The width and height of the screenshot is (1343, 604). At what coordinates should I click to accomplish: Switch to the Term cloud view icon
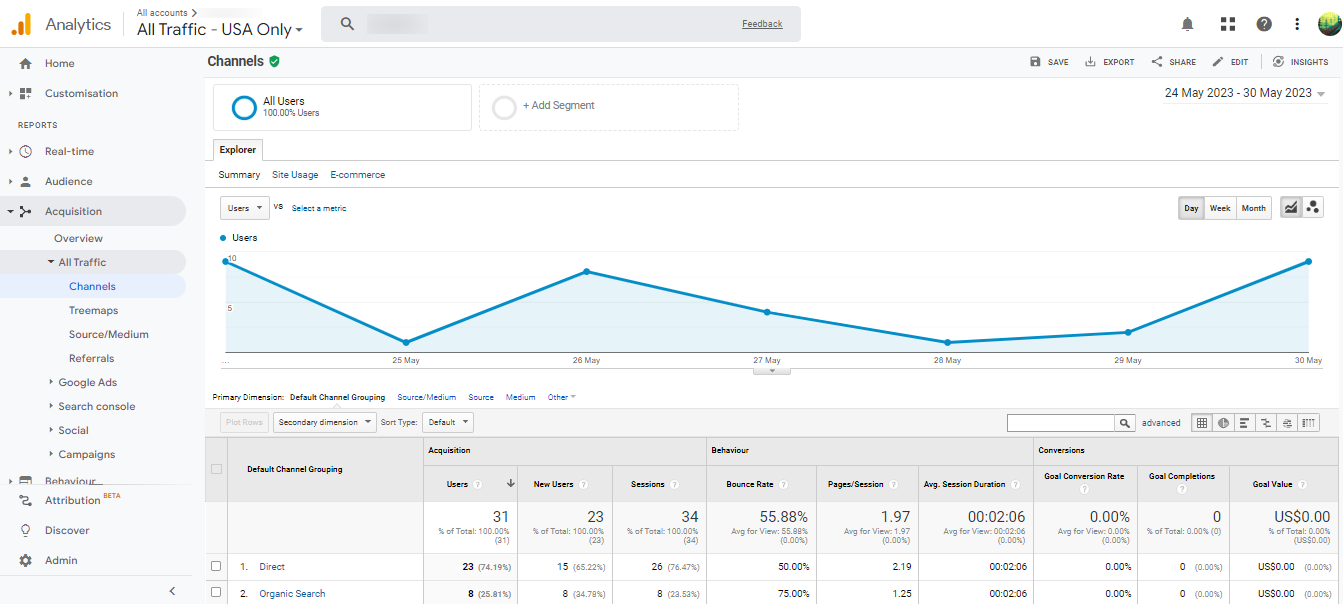[x=1287, y=423]
